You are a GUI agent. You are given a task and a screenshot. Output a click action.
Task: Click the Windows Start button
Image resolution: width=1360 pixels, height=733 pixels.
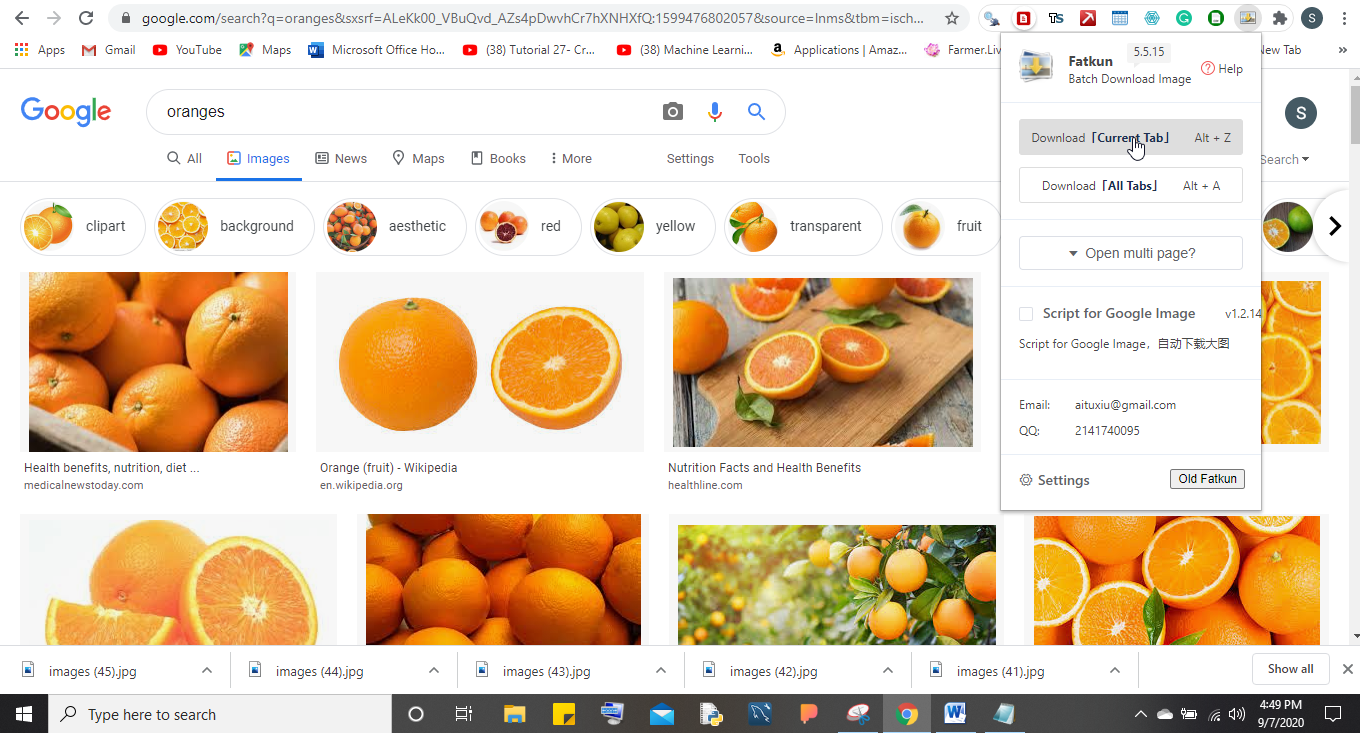(23, 714)
